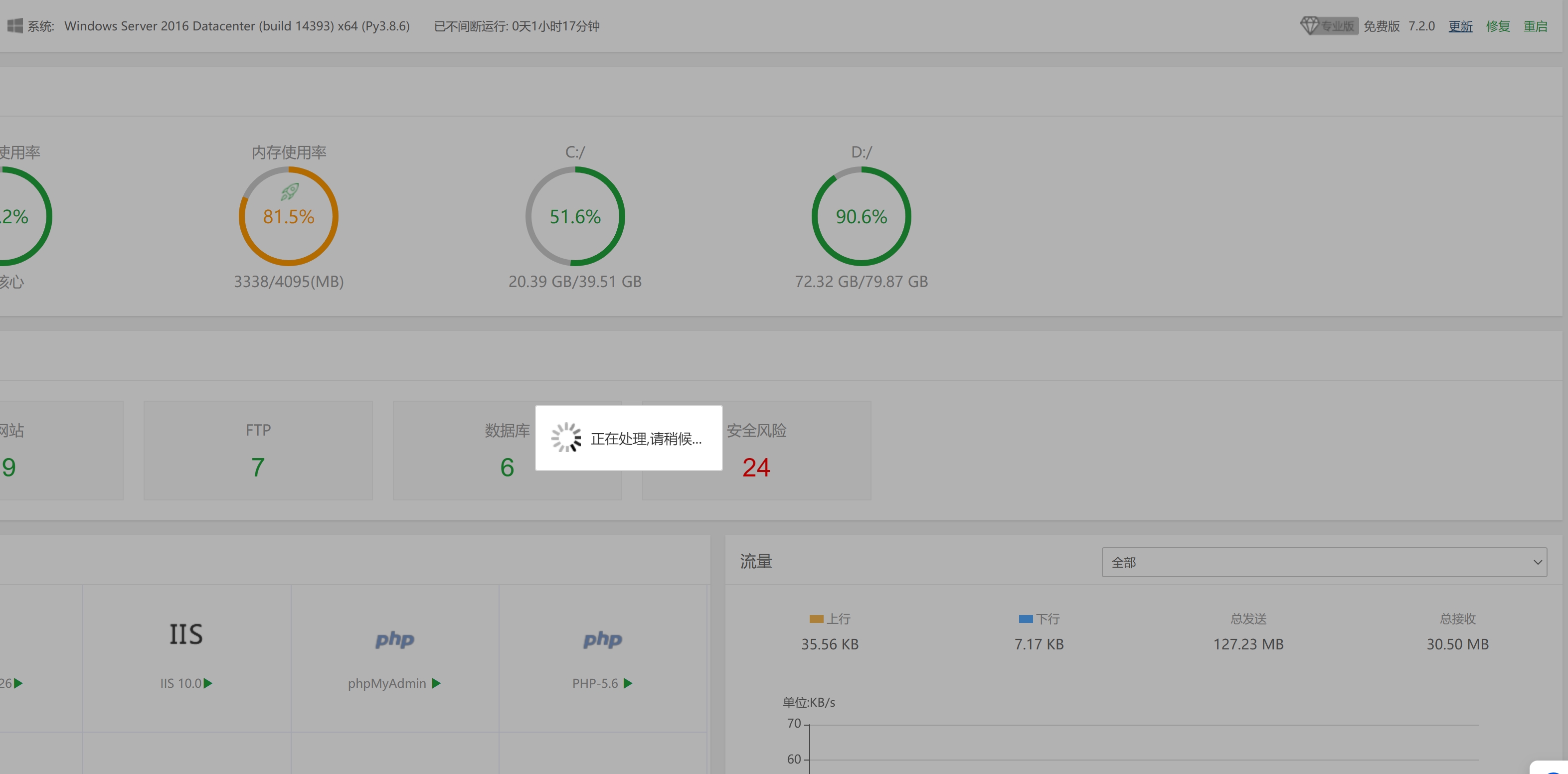Click the loading spinner icon
The image size is (1568, 774).
click(x=566, y=438)
